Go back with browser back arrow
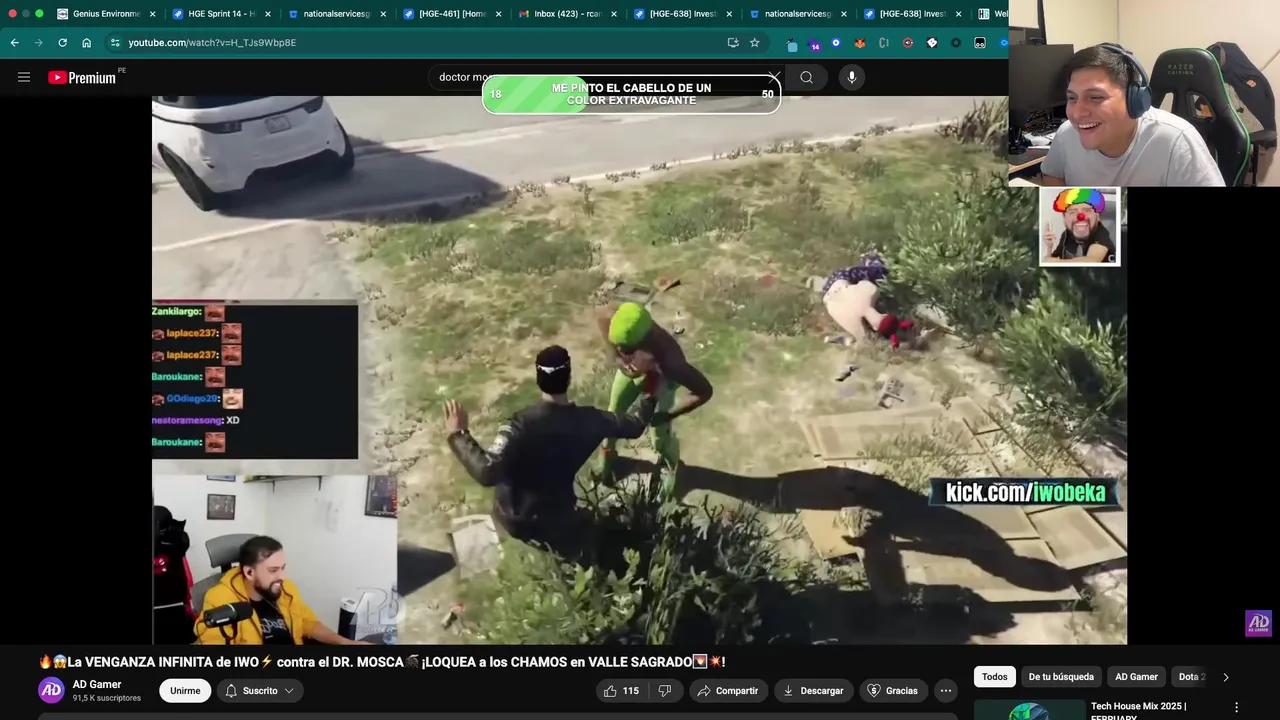The width and height of the screenshot is (1280, 720). click(x=14, y=42)
